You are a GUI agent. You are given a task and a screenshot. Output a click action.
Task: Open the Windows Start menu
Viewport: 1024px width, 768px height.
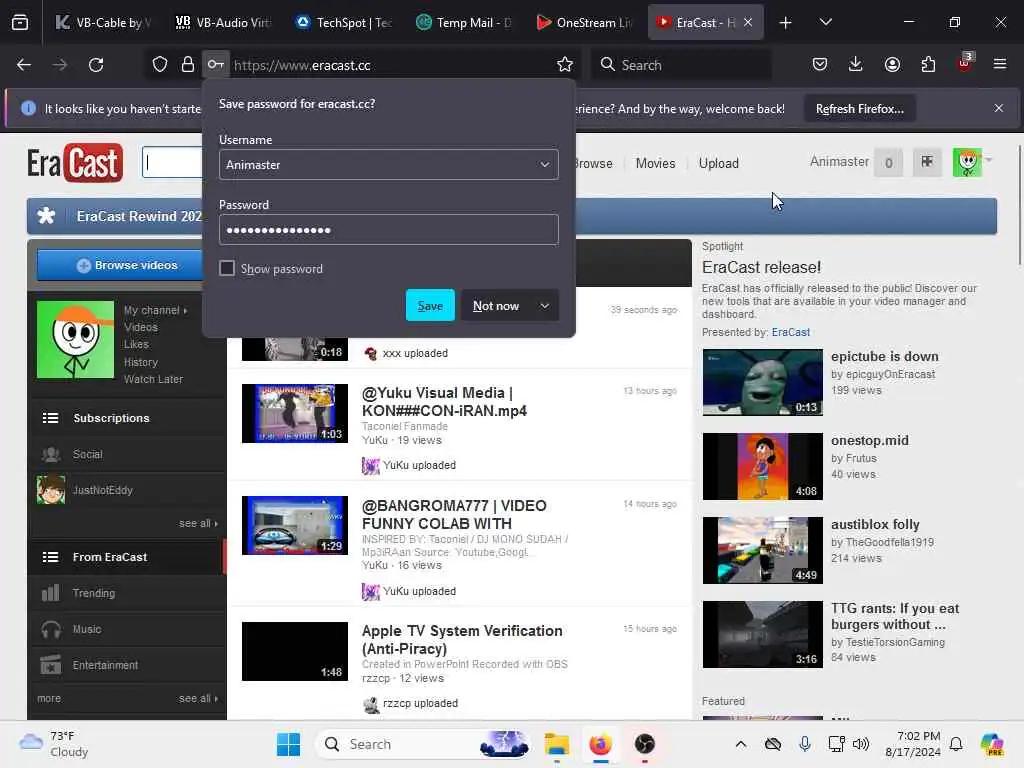click(x=288, y=744)
